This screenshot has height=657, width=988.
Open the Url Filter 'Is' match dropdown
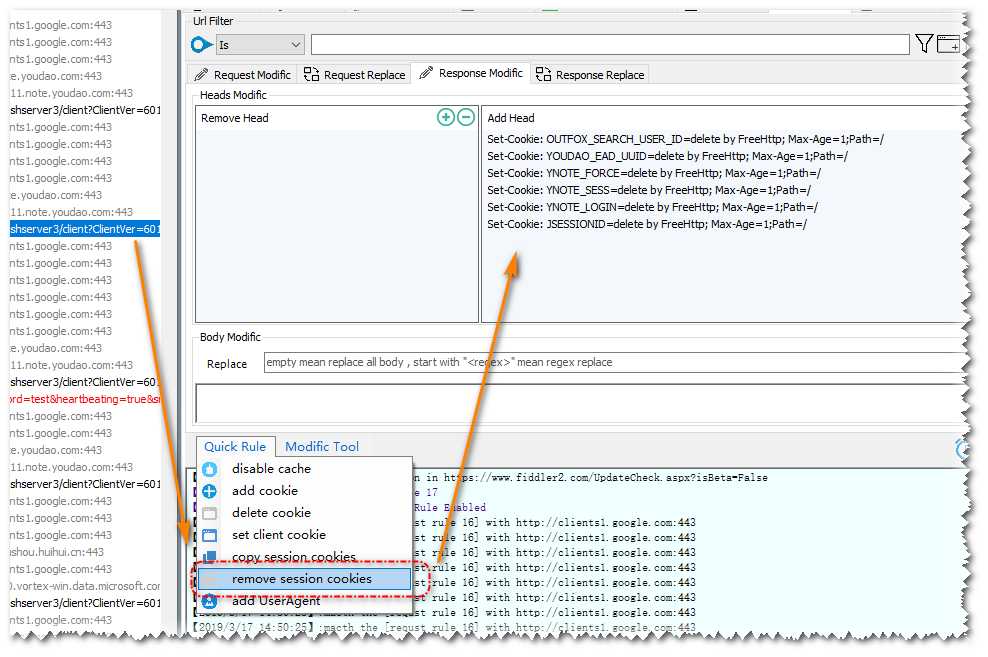tap(260, 45)
